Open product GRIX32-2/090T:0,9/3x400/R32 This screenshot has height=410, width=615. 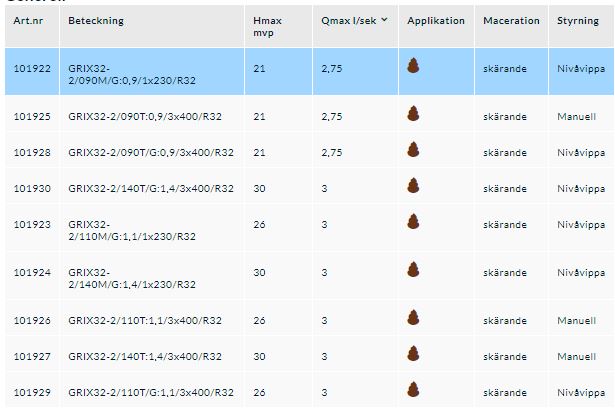(145, 117)
